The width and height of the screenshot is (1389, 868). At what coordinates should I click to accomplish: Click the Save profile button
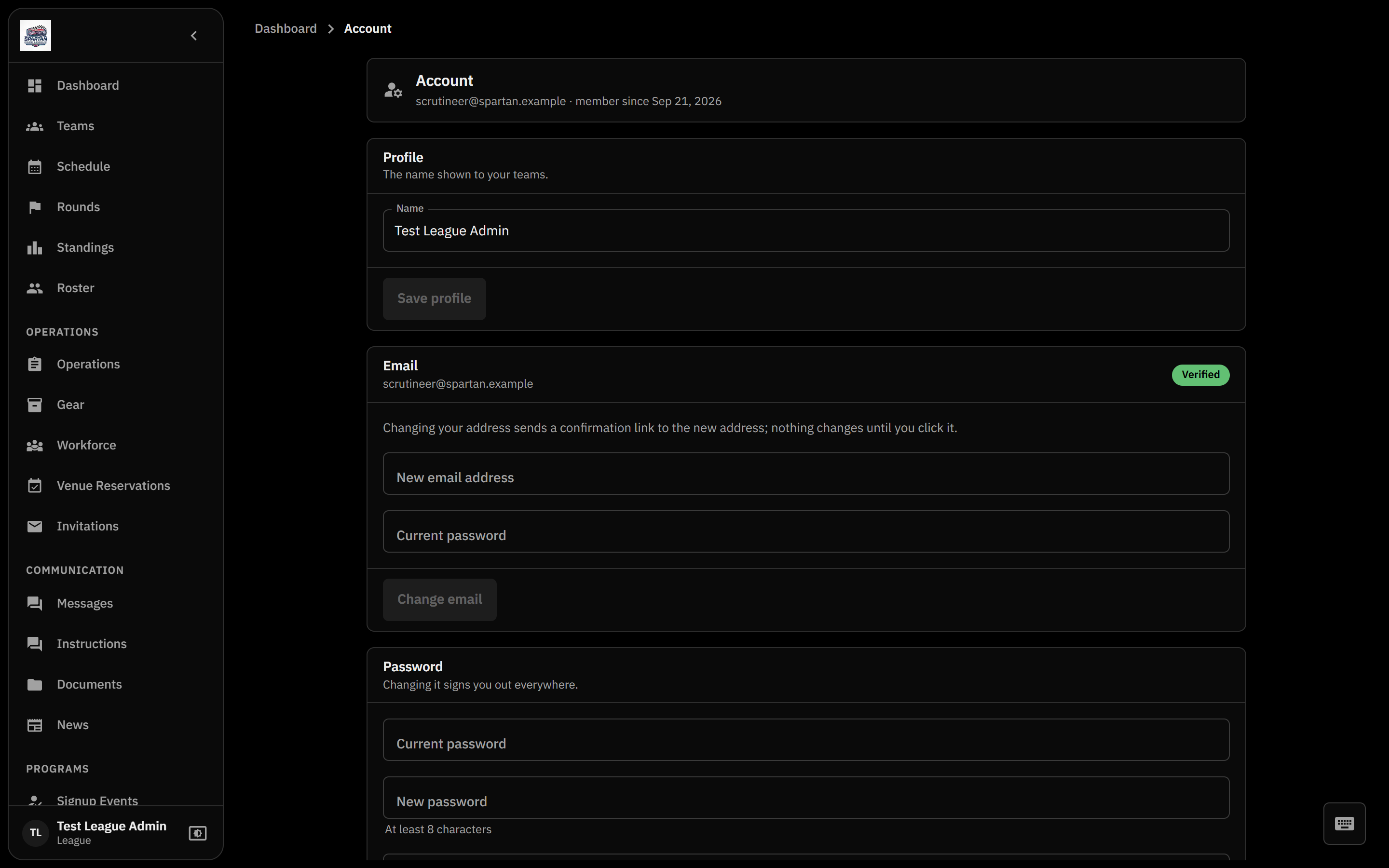tap(434, 298)
